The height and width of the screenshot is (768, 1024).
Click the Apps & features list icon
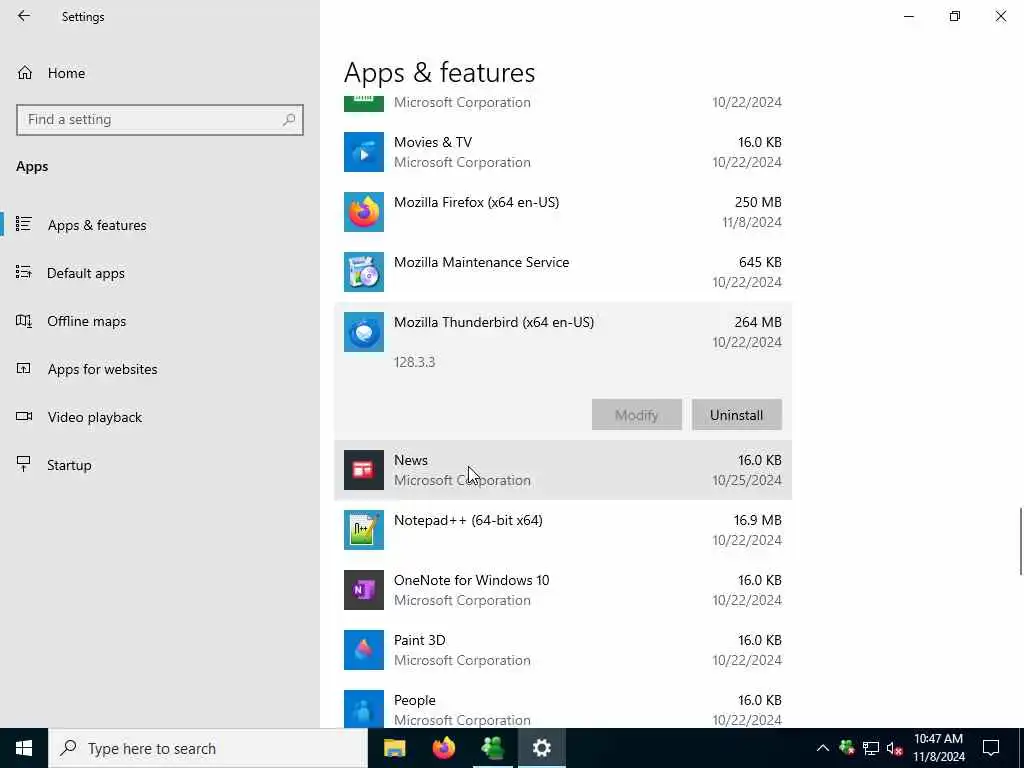(x=24, y=224)
